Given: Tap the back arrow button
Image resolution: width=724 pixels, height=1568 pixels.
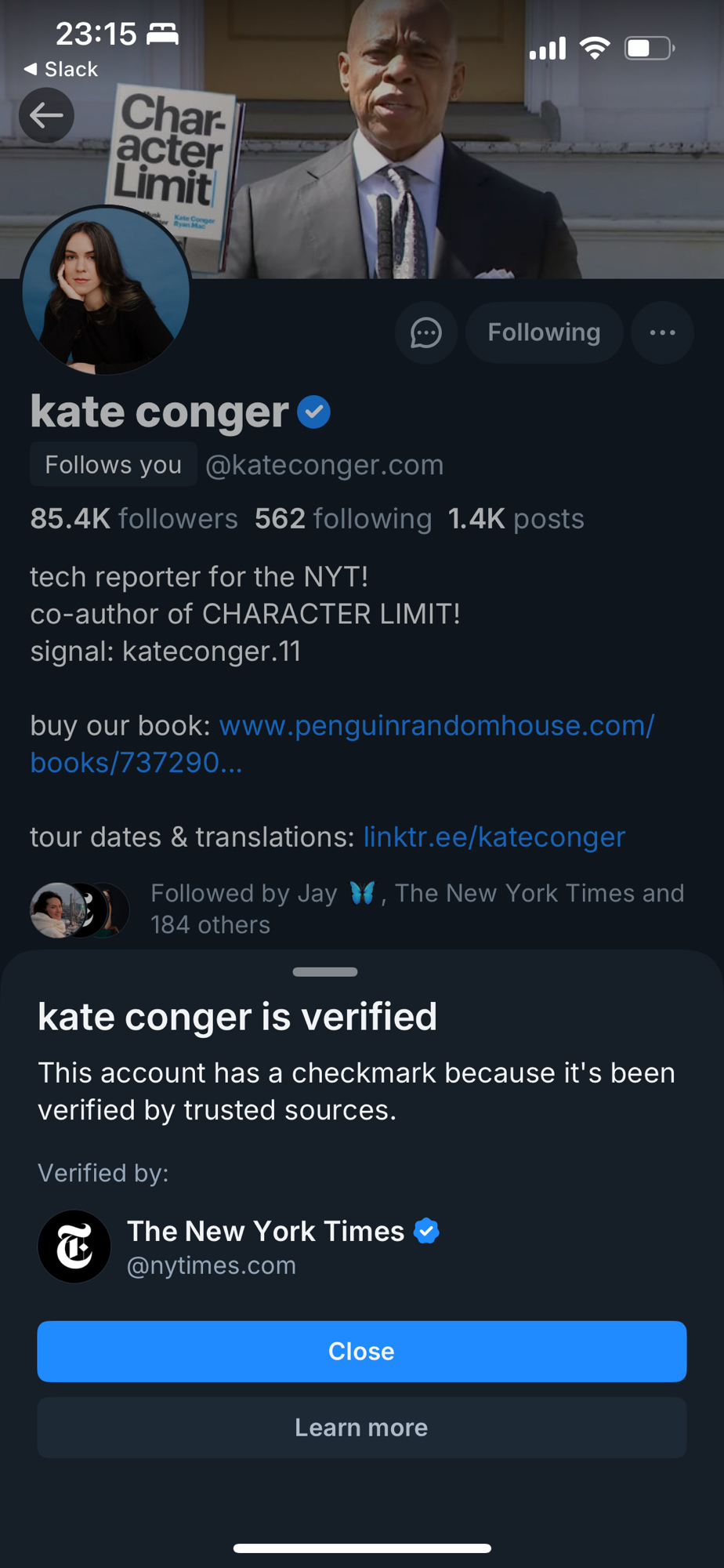Looking at the screenshot, I should (x=46, y=116).
